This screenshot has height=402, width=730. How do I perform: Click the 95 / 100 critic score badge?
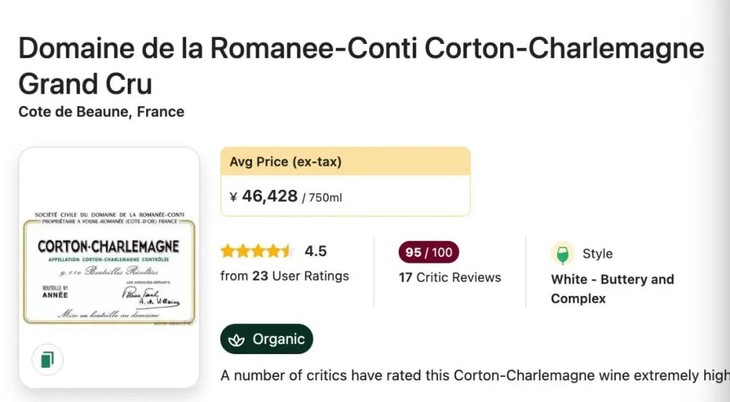point(428,252)
